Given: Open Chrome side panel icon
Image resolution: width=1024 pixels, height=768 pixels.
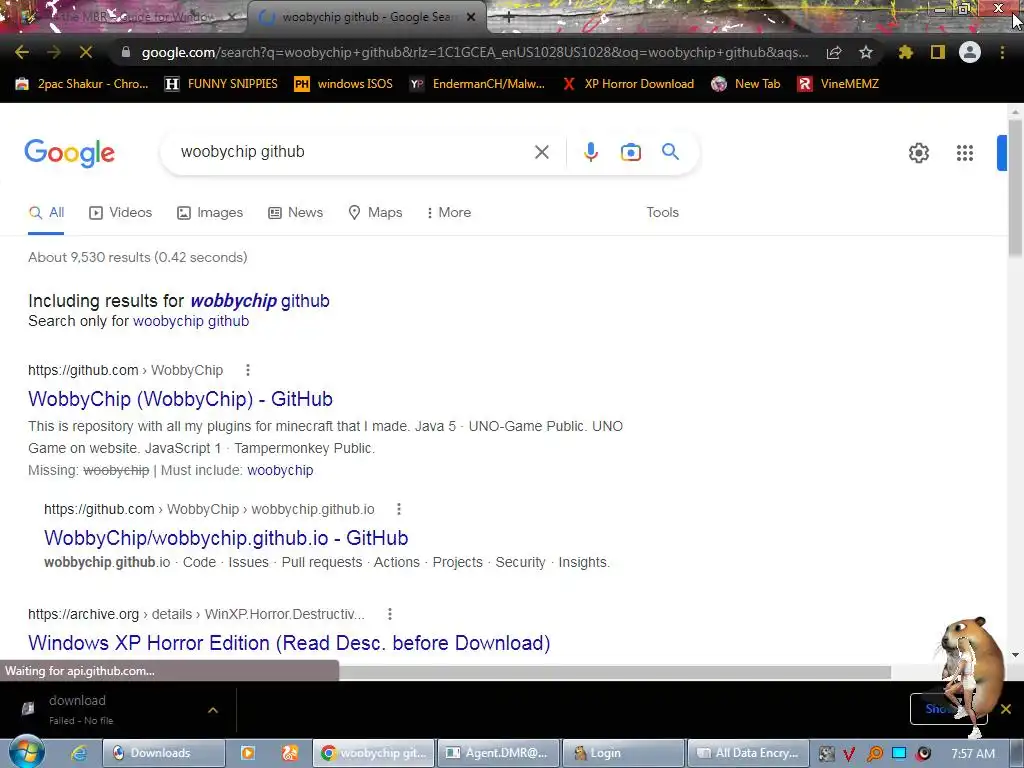Looking at the screenshot, I should [x=938, y=52].
